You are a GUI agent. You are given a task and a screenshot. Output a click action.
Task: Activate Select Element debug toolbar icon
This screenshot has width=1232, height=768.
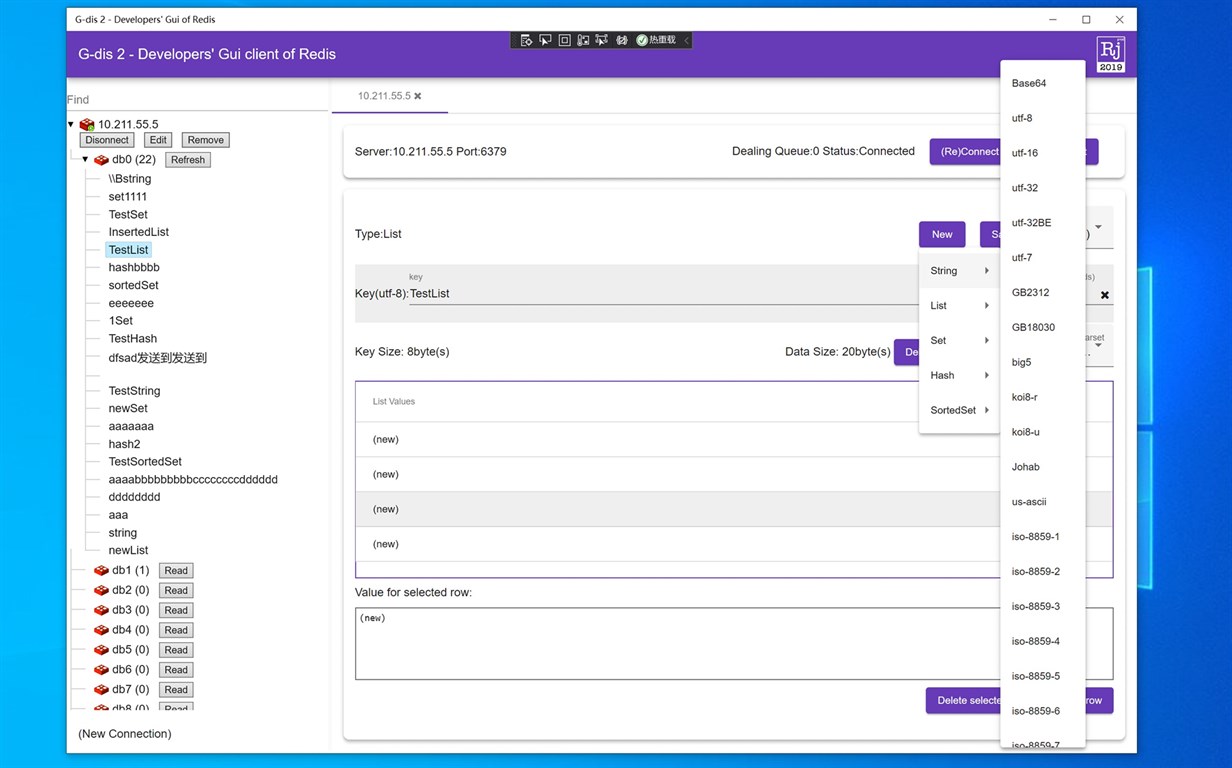[x=545, y=40]
